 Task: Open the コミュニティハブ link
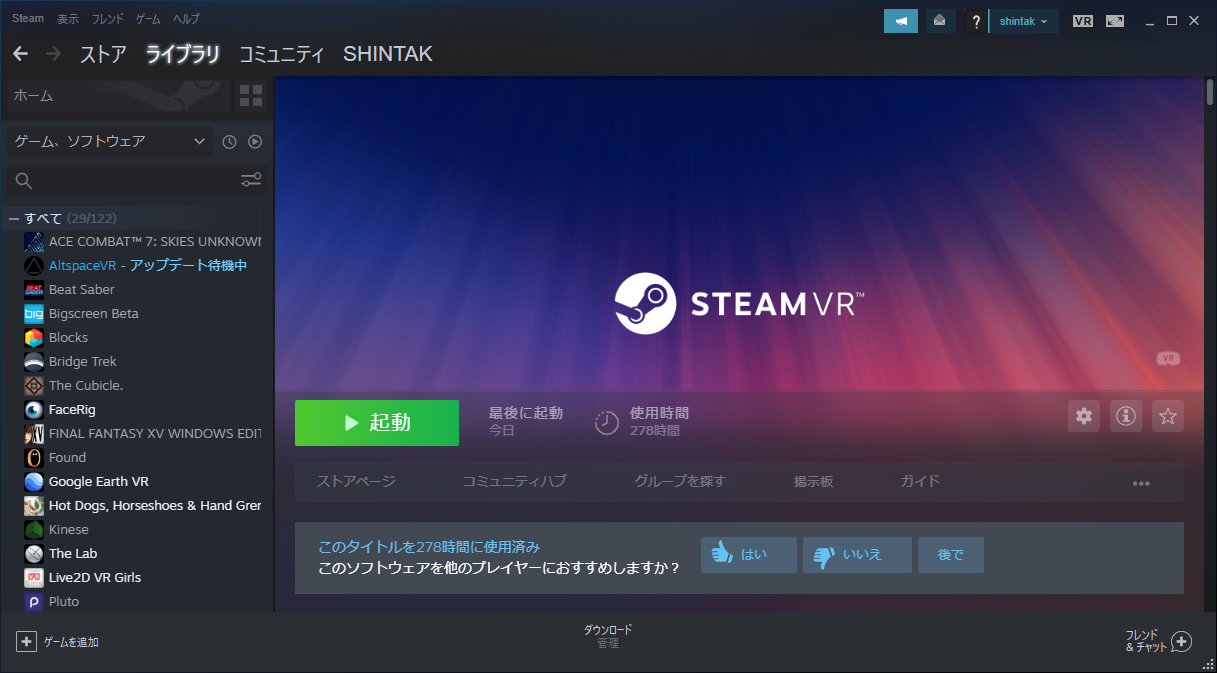point(514,481)
